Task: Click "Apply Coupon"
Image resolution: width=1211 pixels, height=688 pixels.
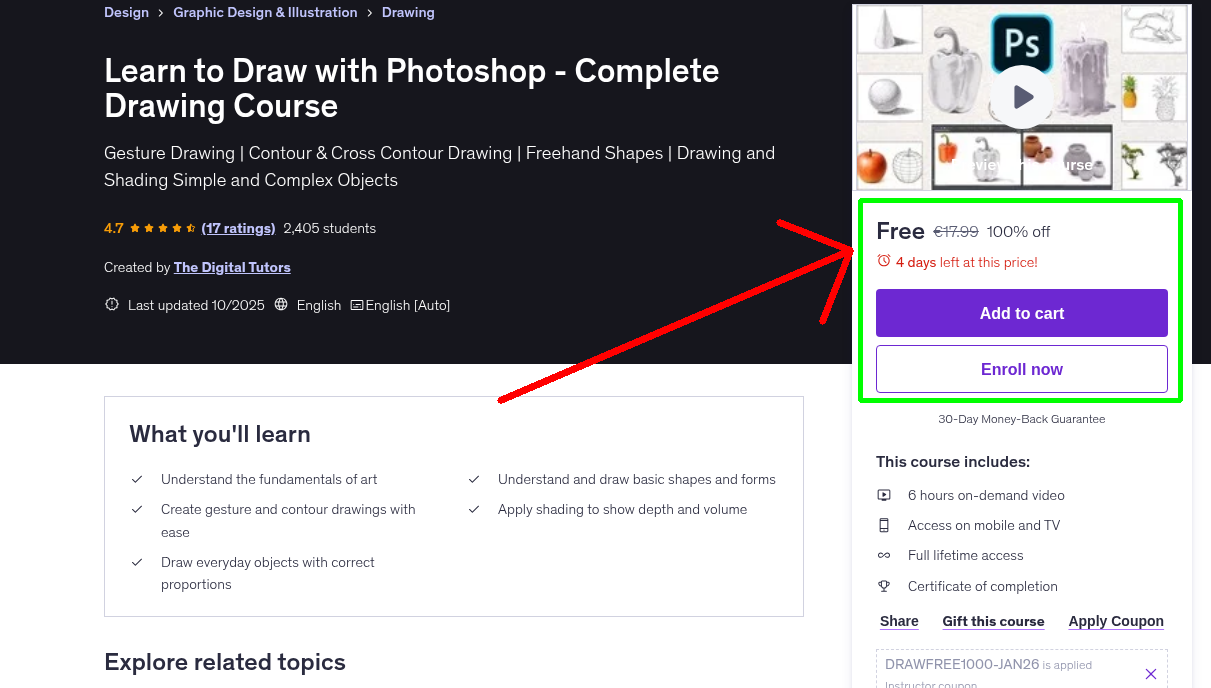Action: [1116, 621]
